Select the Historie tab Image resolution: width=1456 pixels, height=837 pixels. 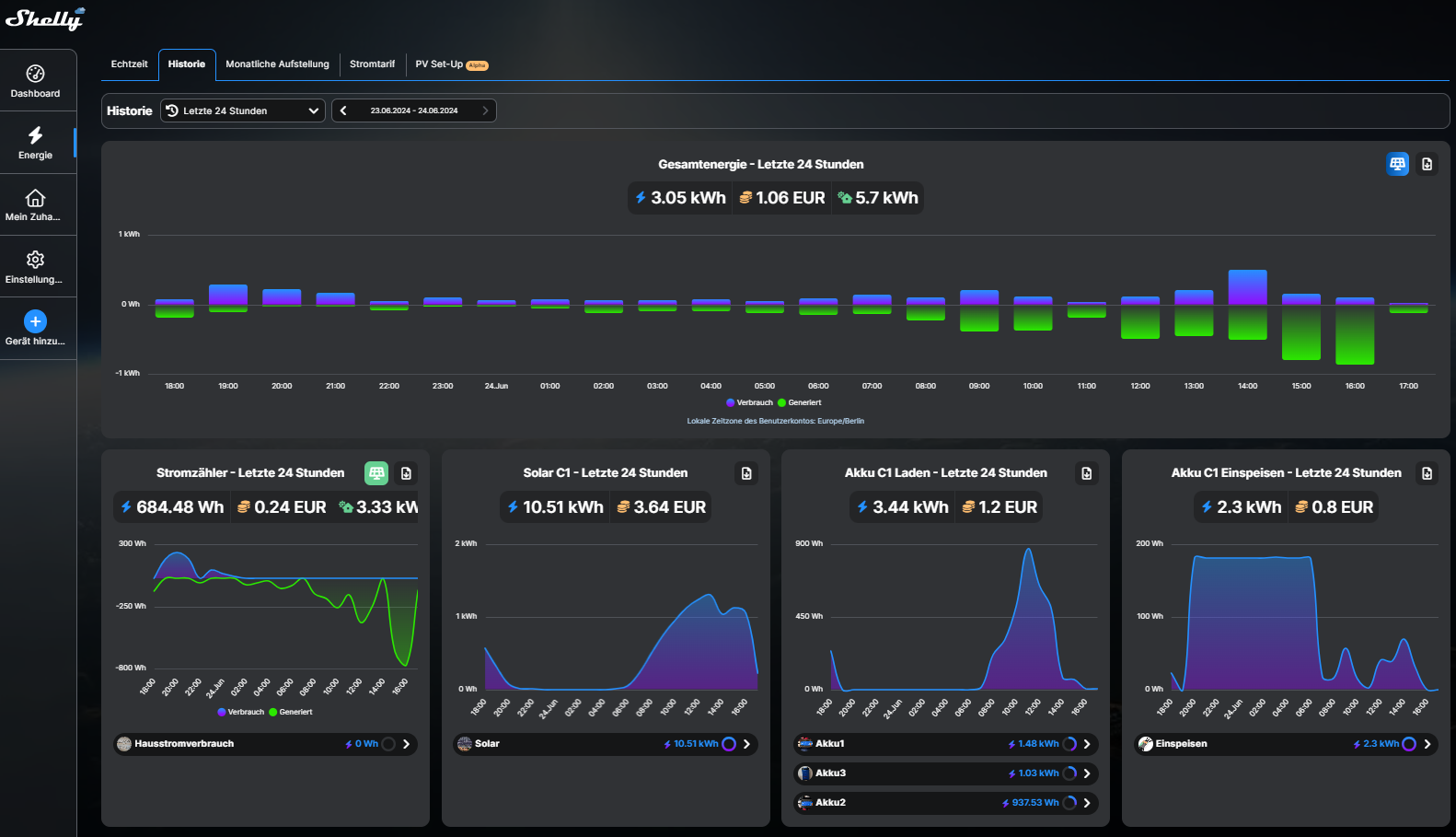pos(187,64)
